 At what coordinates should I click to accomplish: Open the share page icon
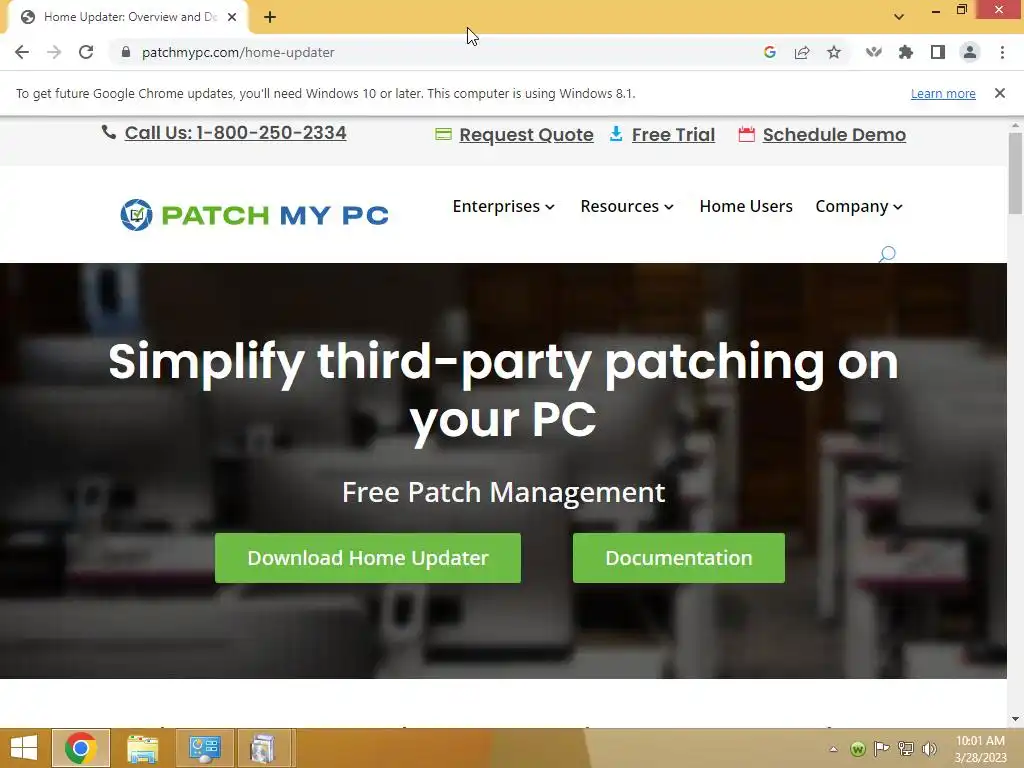[802, 52]
